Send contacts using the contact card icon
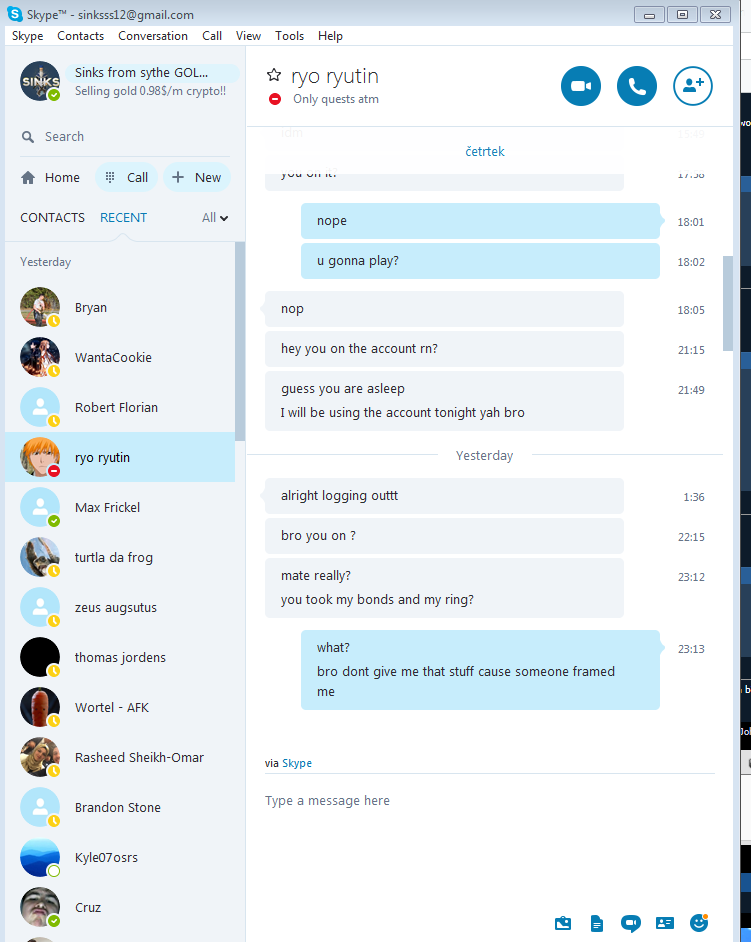 pyautogui.click(x=664, y=923)
